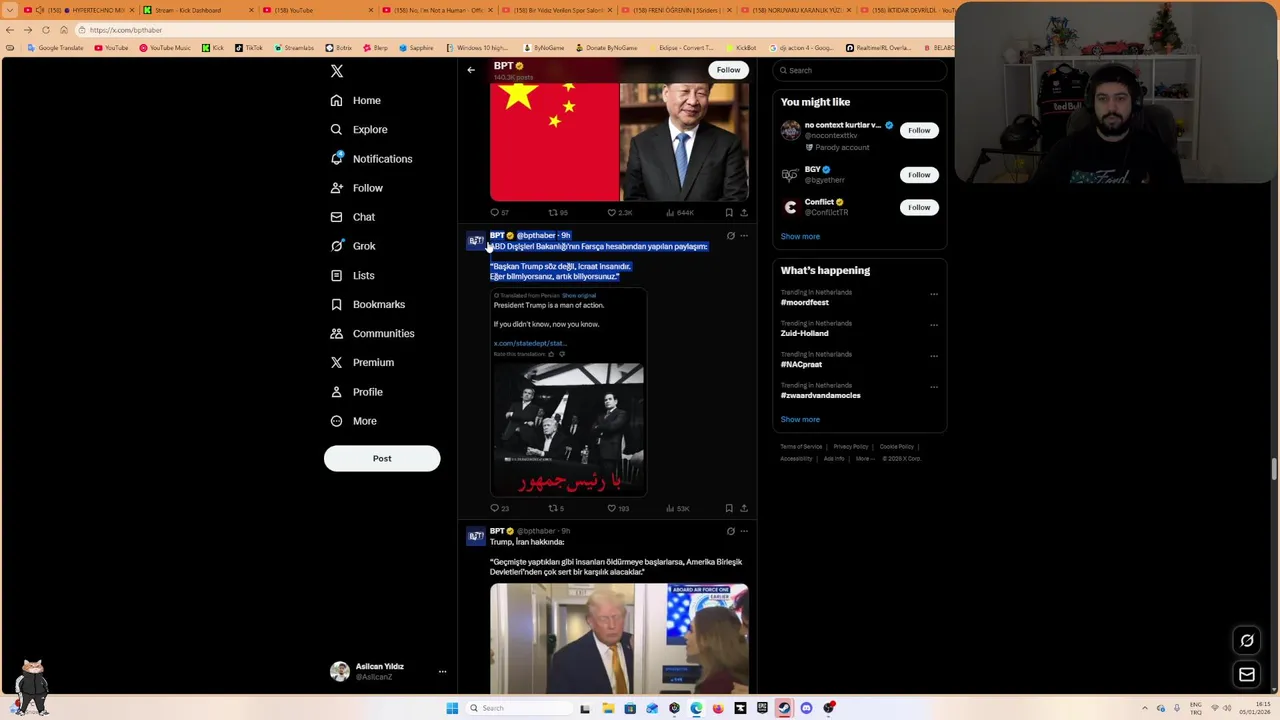The height and width of the screenshot is (720, 1280).
Task: Click the Premium X icon in sidebar
Action: (337, 362)
